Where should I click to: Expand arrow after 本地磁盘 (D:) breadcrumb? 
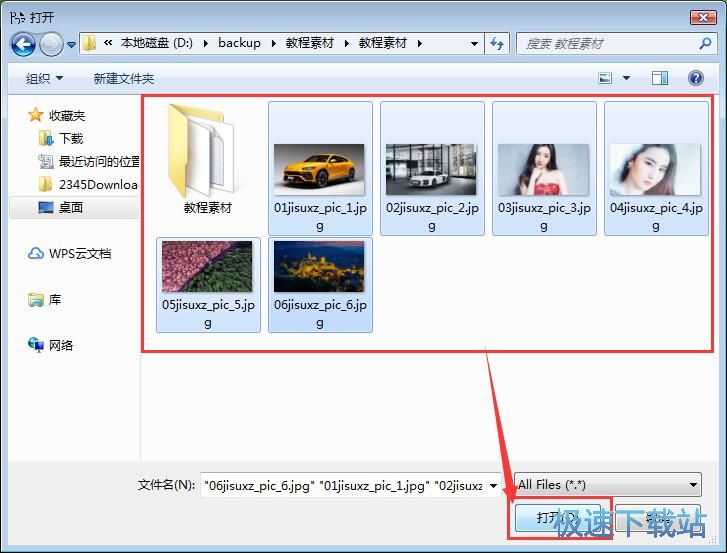pyautogui.click(x=206, y=44)
